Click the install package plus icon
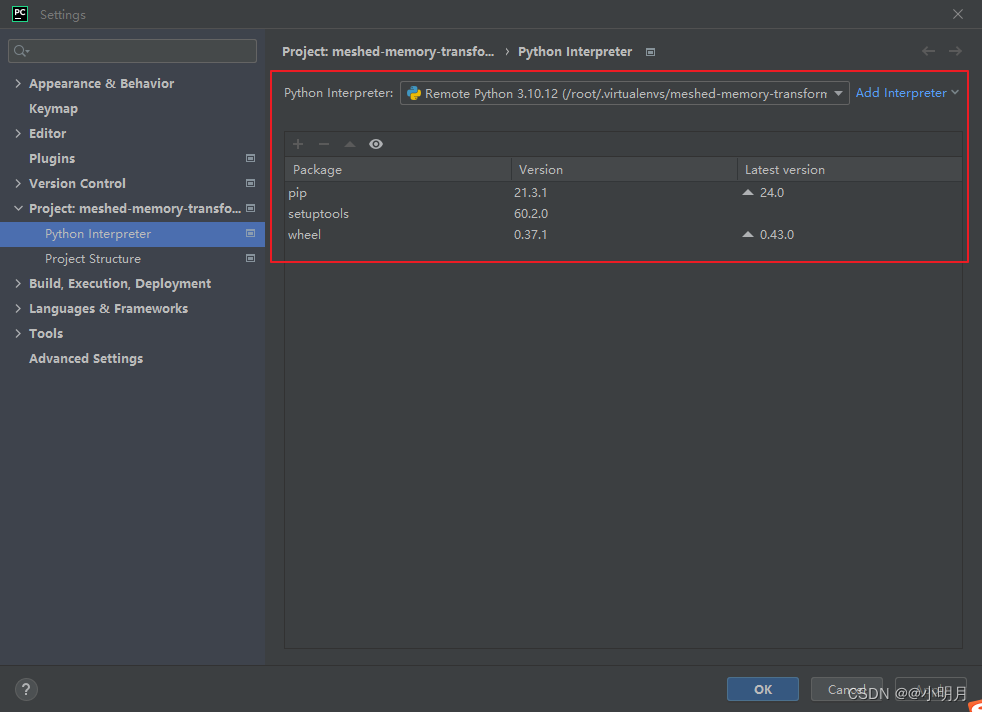 click(x=298, y=144)
